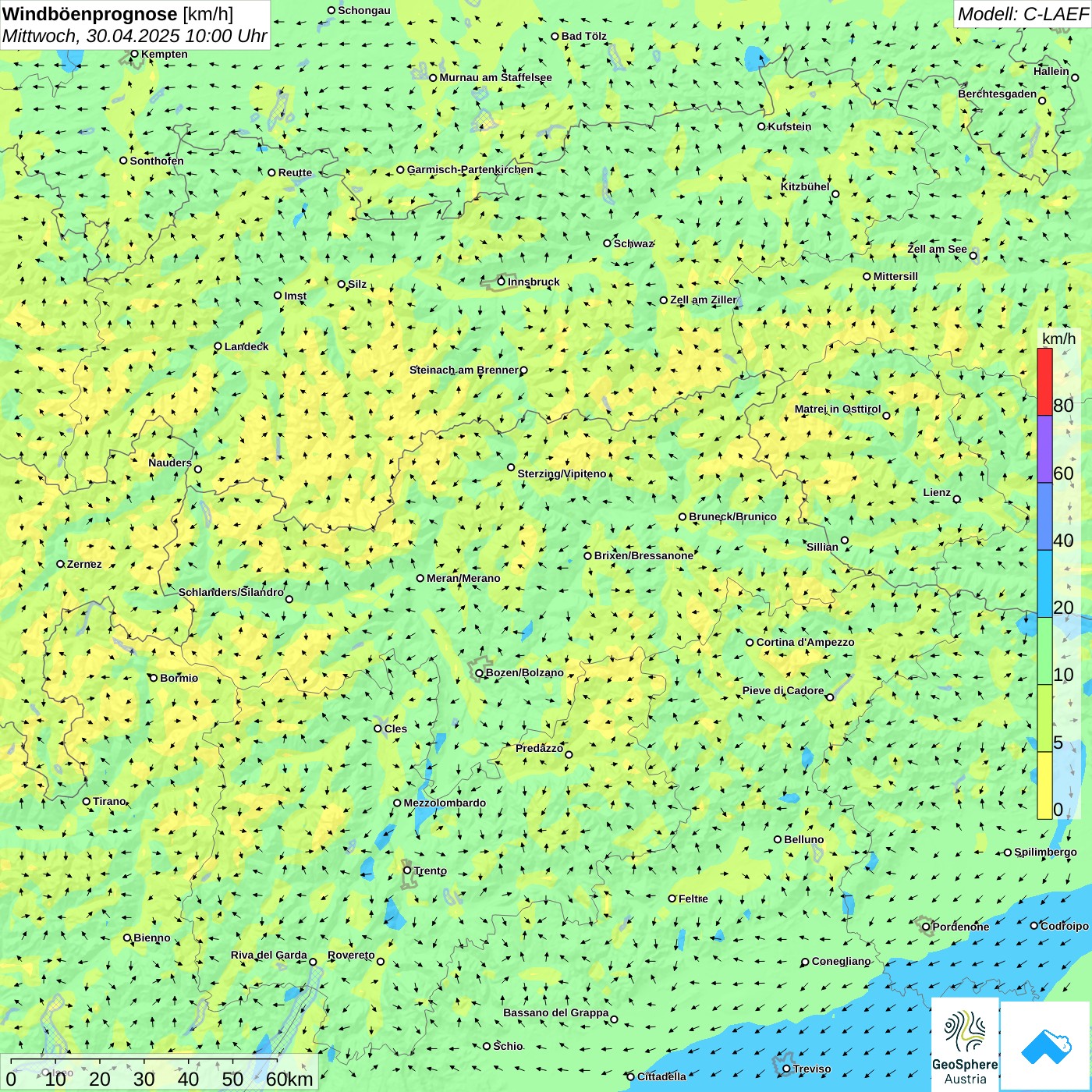1092x1092 pixels.
Task: Click the 'Pieve di Cadore' label
Action: point(783,690)
